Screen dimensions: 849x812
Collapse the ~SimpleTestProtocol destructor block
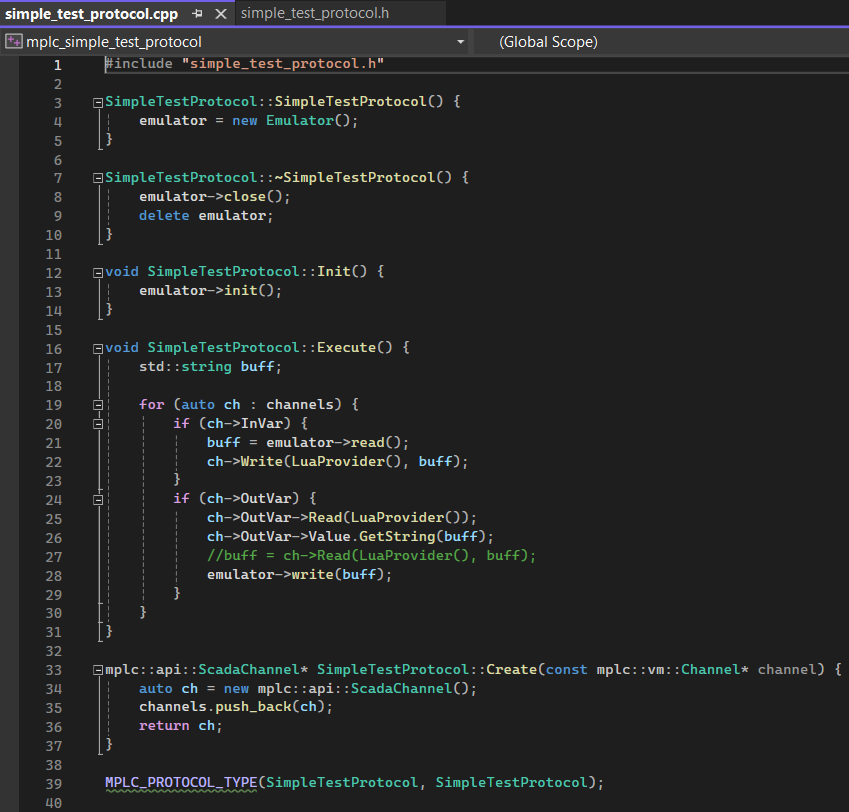click(x=98, y=178)
